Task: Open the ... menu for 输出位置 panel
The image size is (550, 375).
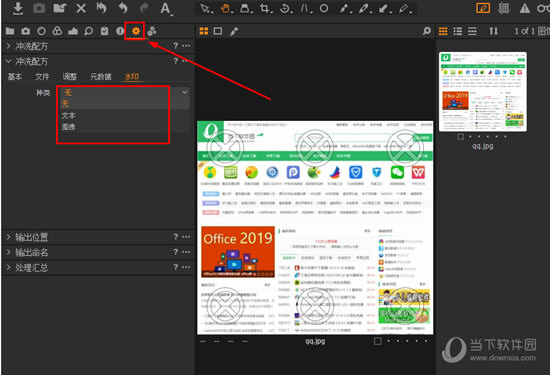Action: coord(186,237)
